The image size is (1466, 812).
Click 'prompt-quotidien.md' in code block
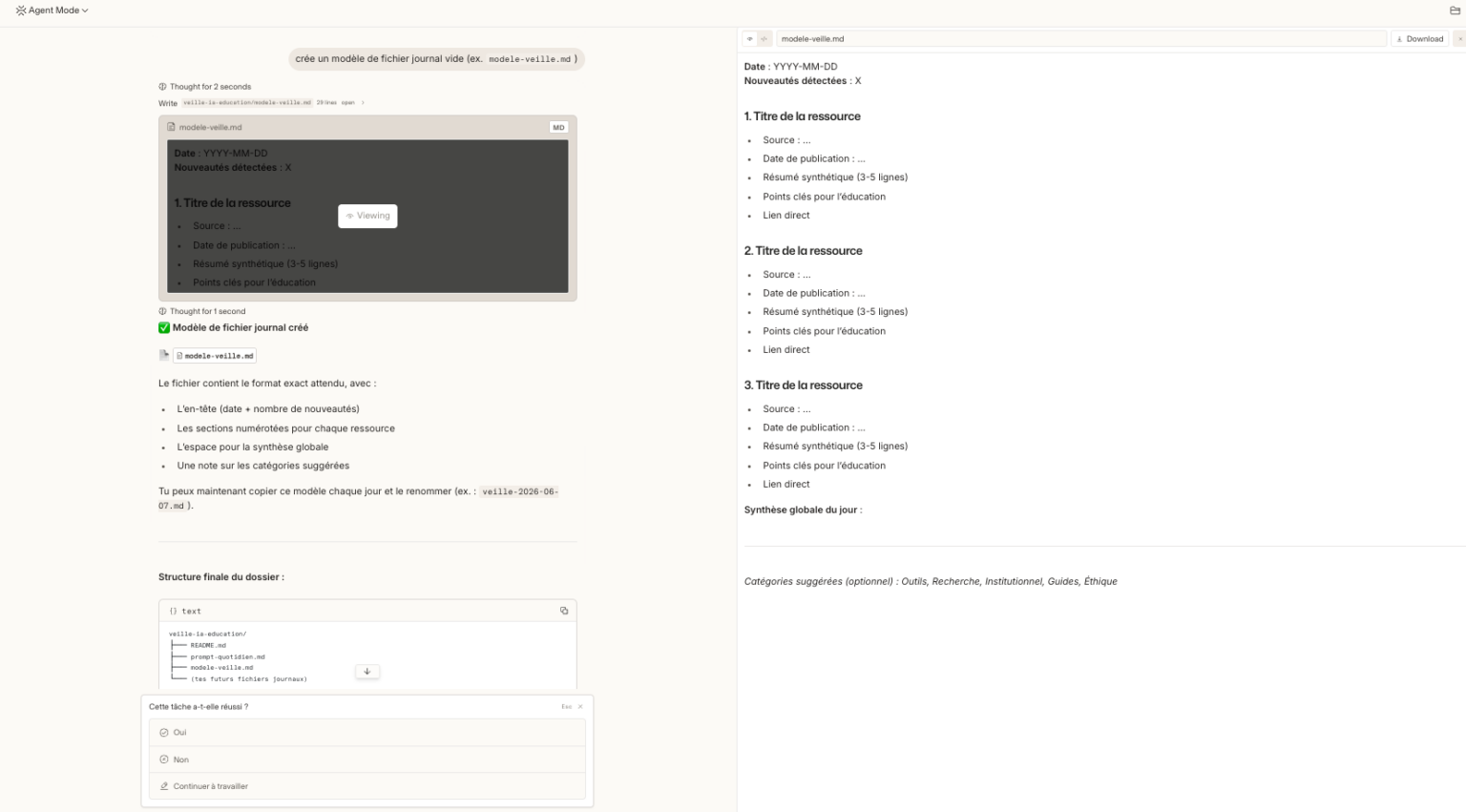pos(227,656)
